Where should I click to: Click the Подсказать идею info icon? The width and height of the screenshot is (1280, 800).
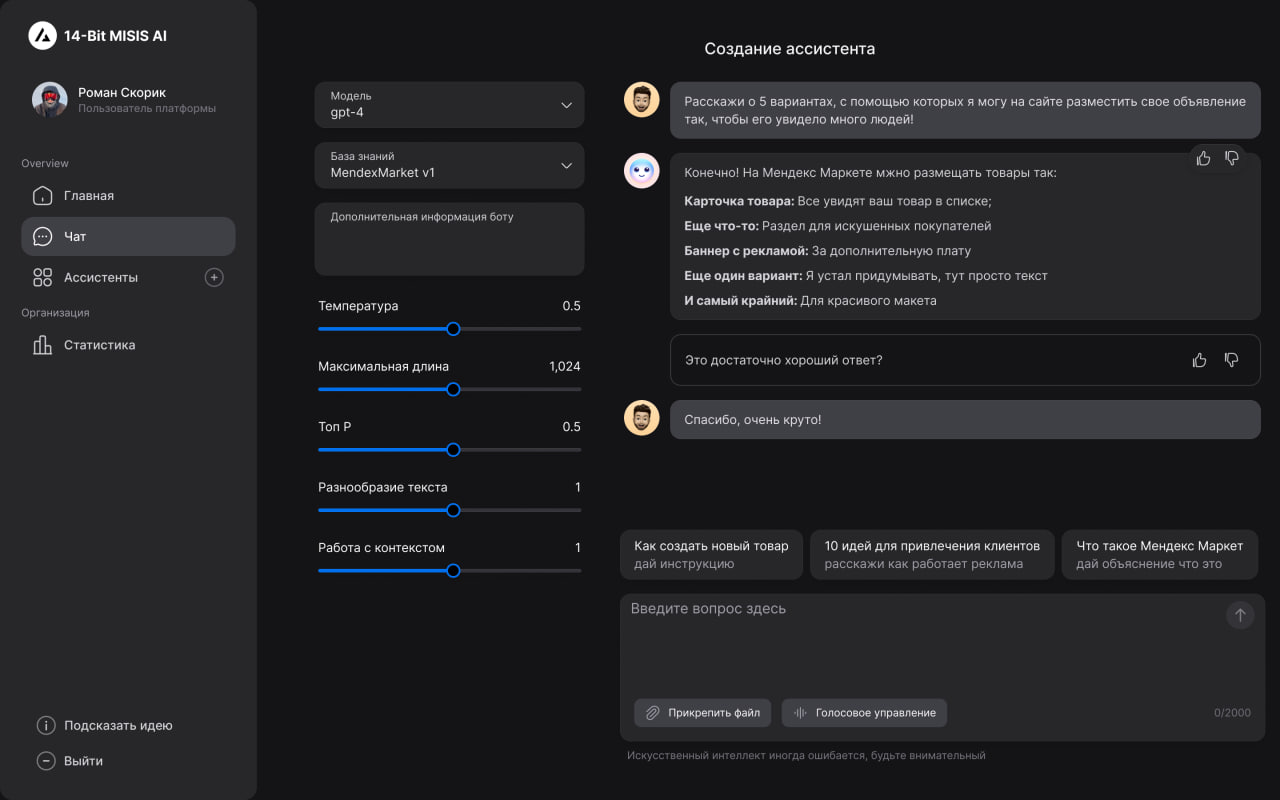click(x=46, y=726)
